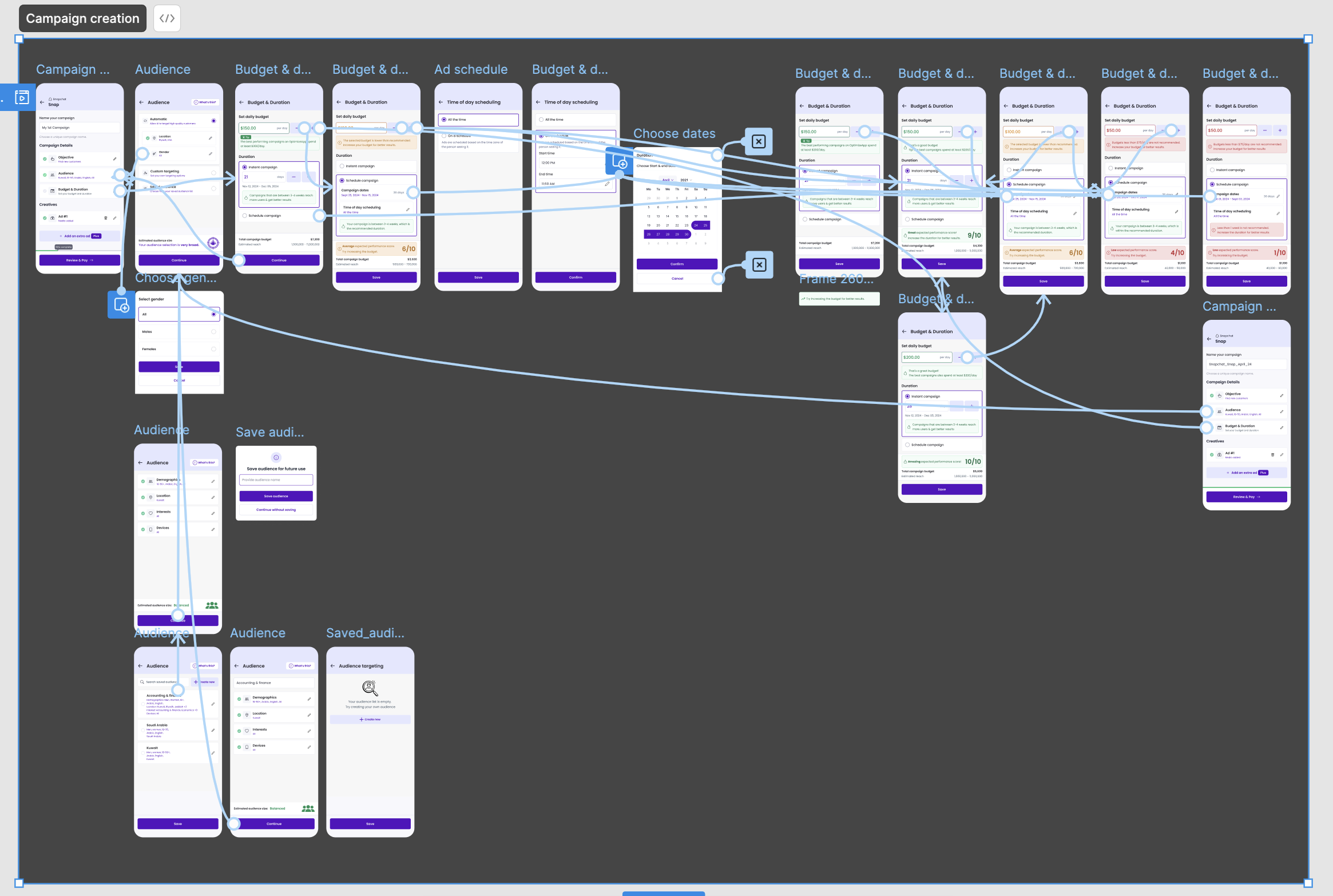Click the magnifier icon in Audience targeting screen
This screenshot has width=1333, height=896.
click(370, 687)
